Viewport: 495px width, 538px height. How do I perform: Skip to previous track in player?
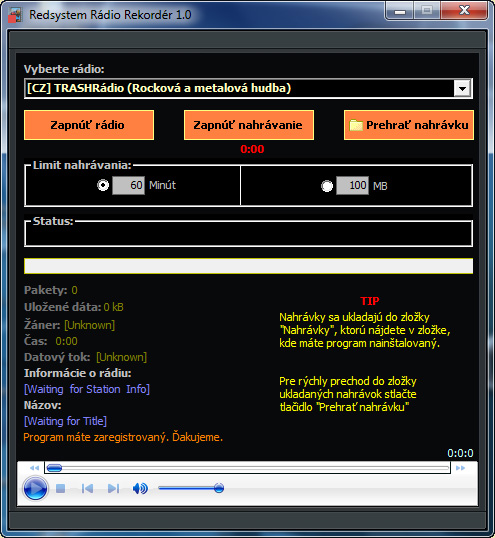[87, 488]
